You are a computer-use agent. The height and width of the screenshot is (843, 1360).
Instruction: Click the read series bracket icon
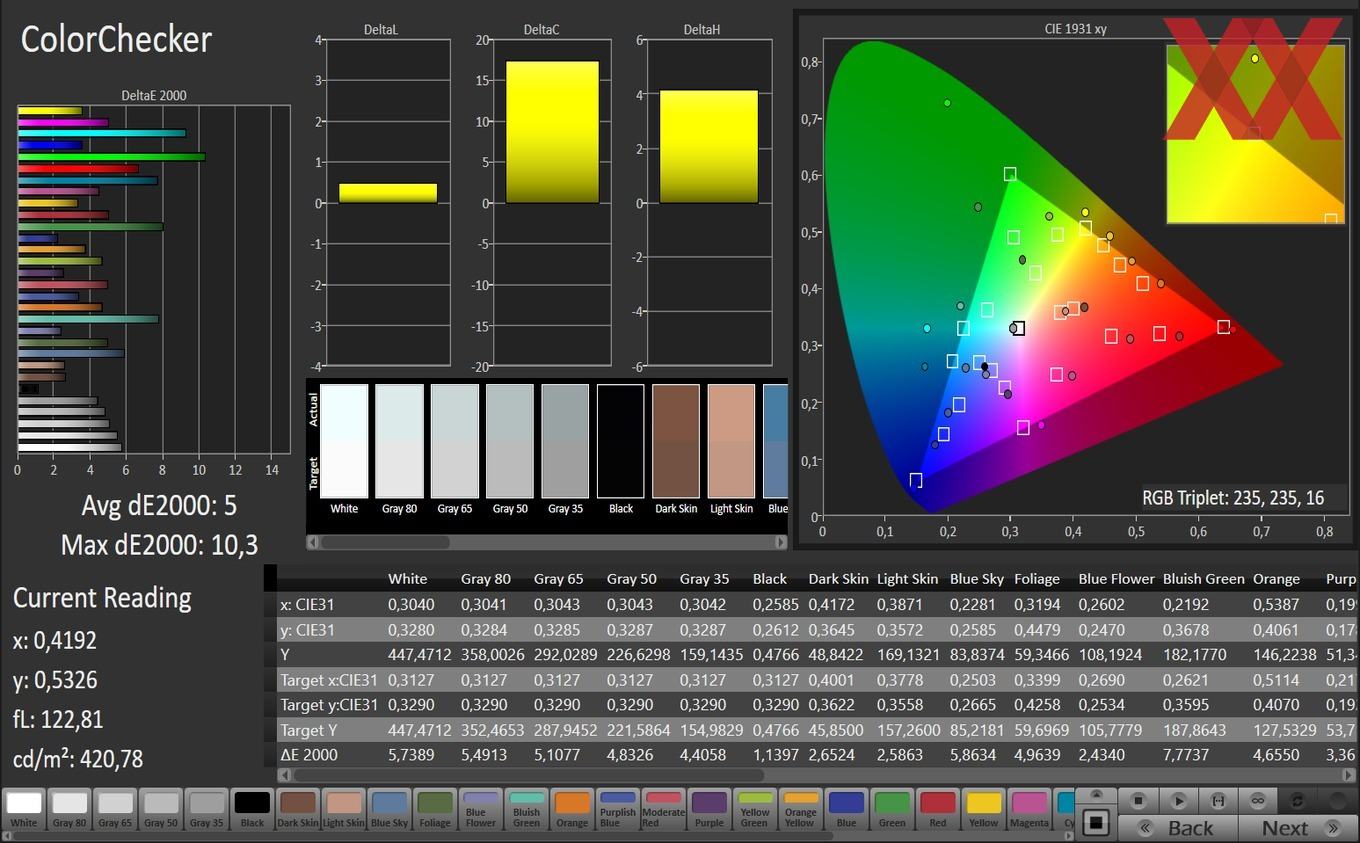click(x=1218, y=801)
